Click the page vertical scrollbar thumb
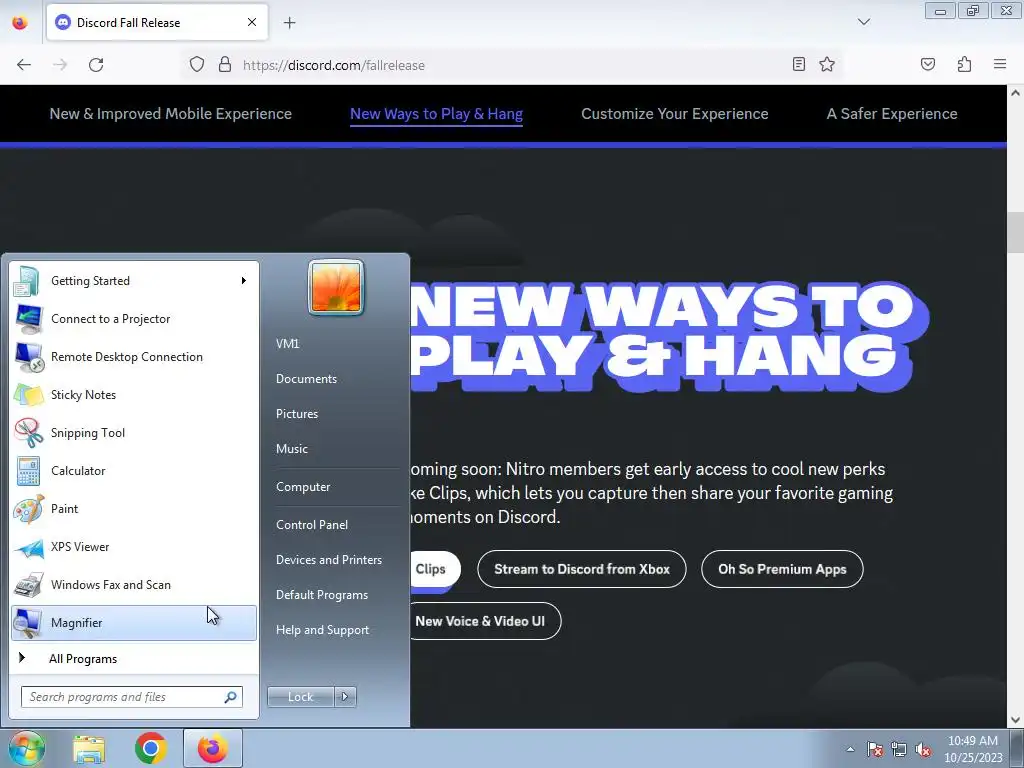 click(1015, 233)
